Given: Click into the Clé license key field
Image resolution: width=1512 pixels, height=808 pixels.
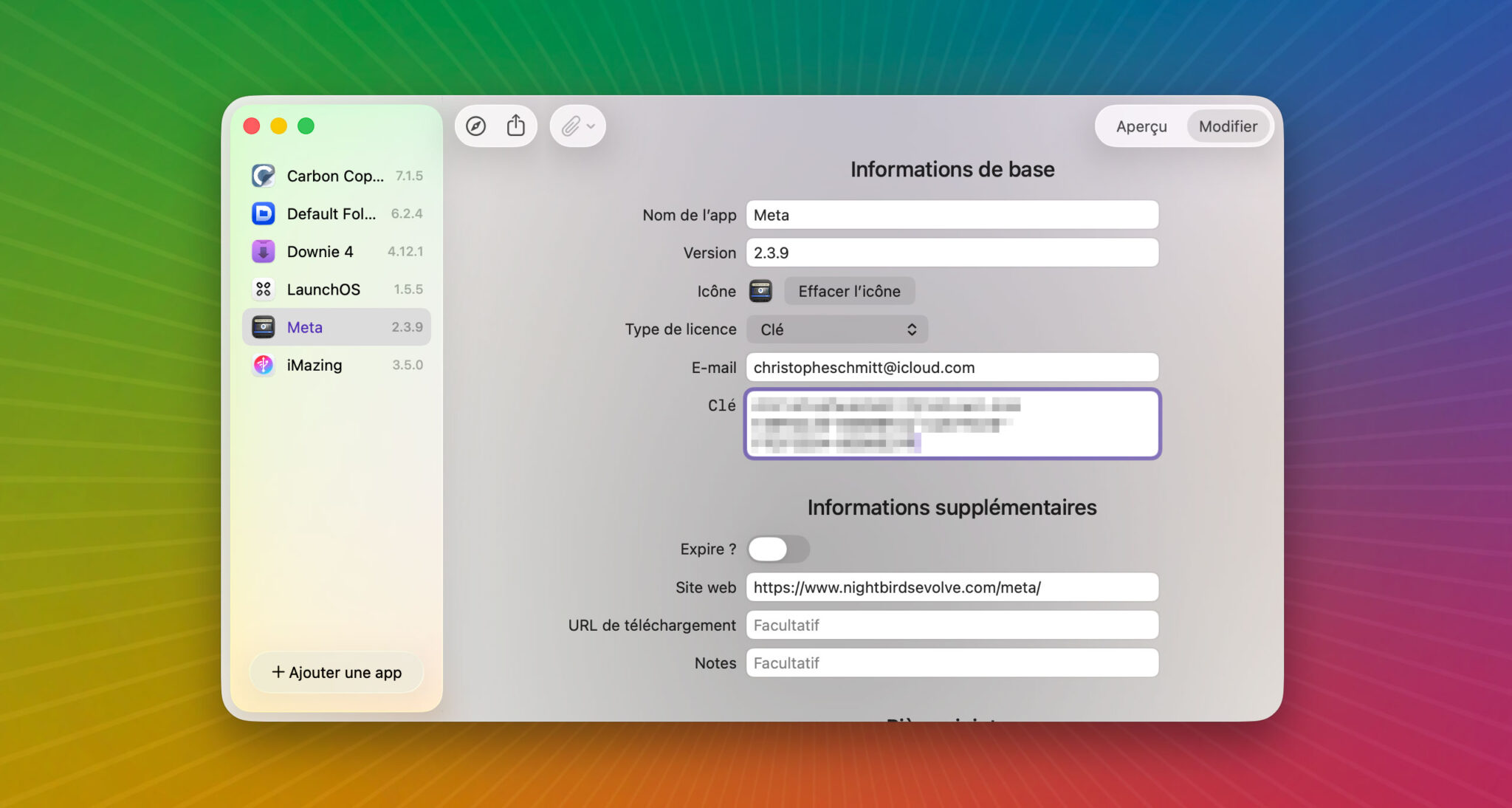Looking at the screenshot, I should click(x=952, y=424).
